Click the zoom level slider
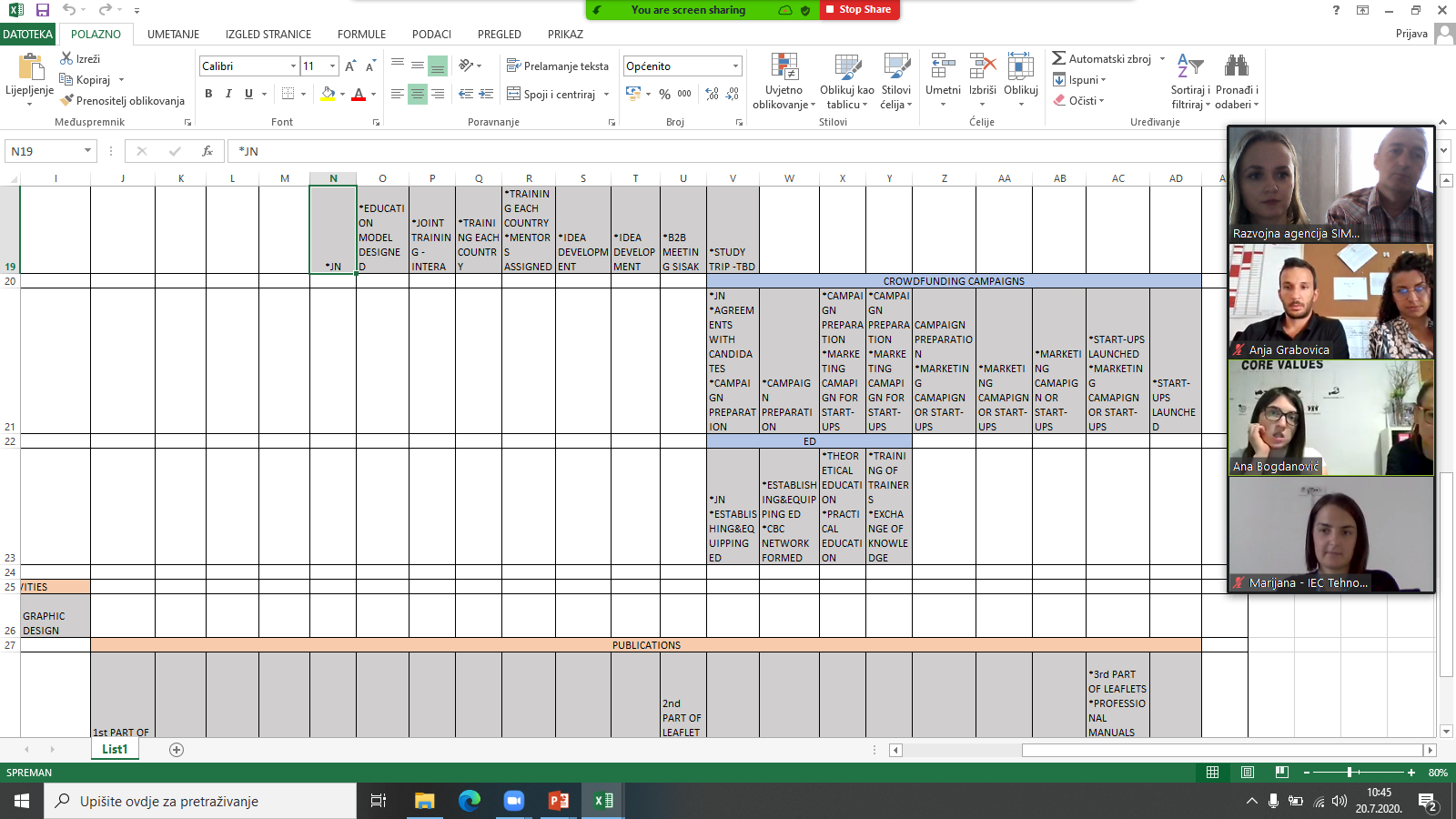The image size is (1456, 819). 1350,773
